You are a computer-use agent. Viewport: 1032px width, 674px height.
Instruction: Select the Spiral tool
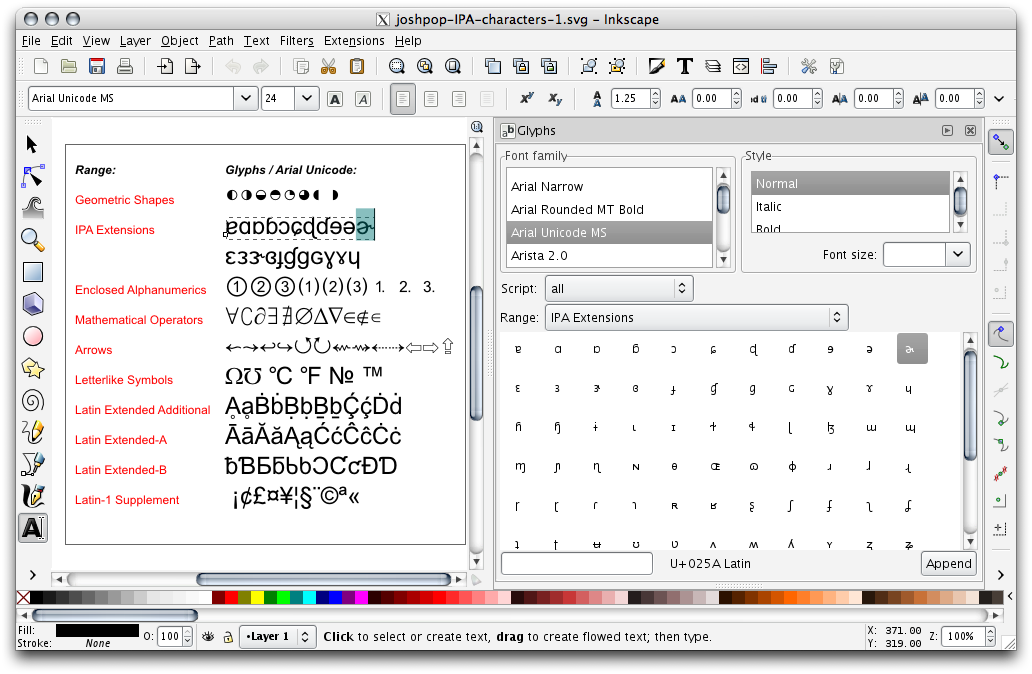coord(31,400)
